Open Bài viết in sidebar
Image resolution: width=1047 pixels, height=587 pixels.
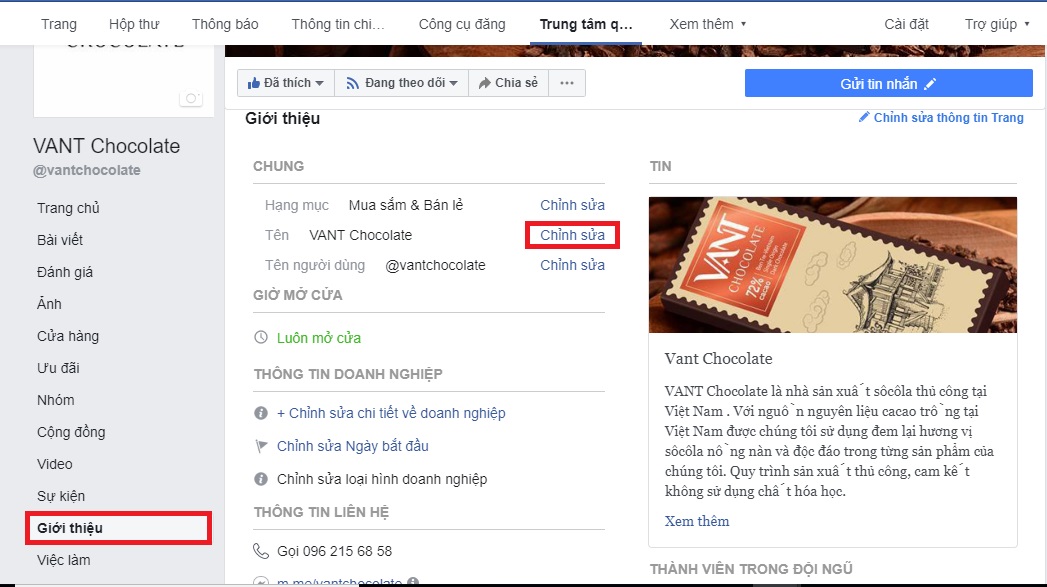point(60,240)
